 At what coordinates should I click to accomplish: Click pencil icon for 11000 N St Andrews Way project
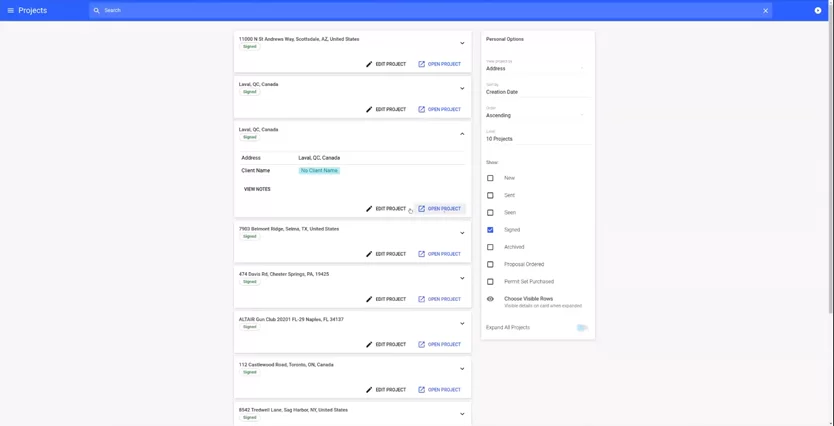pyautogui.click(x=369, y=64)
